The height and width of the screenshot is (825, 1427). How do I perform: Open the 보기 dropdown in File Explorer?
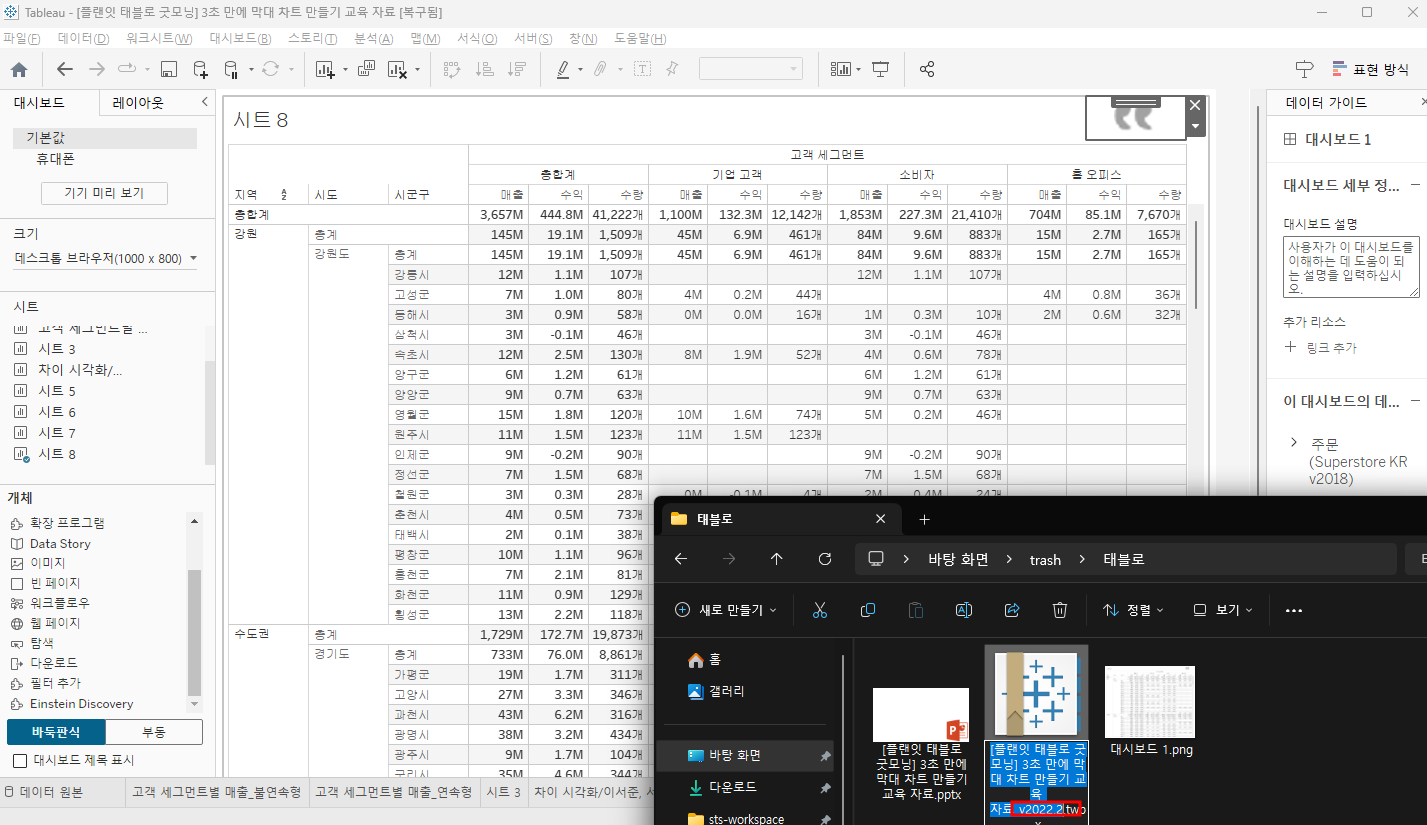(1224, 610)
